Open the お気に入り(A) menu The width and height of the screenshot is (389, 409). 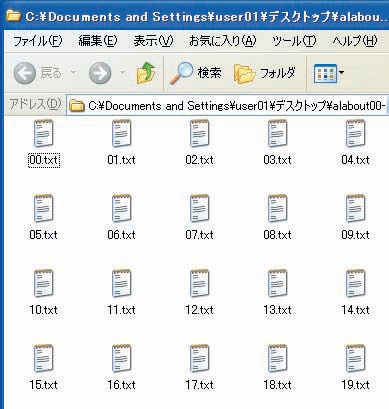222,41
